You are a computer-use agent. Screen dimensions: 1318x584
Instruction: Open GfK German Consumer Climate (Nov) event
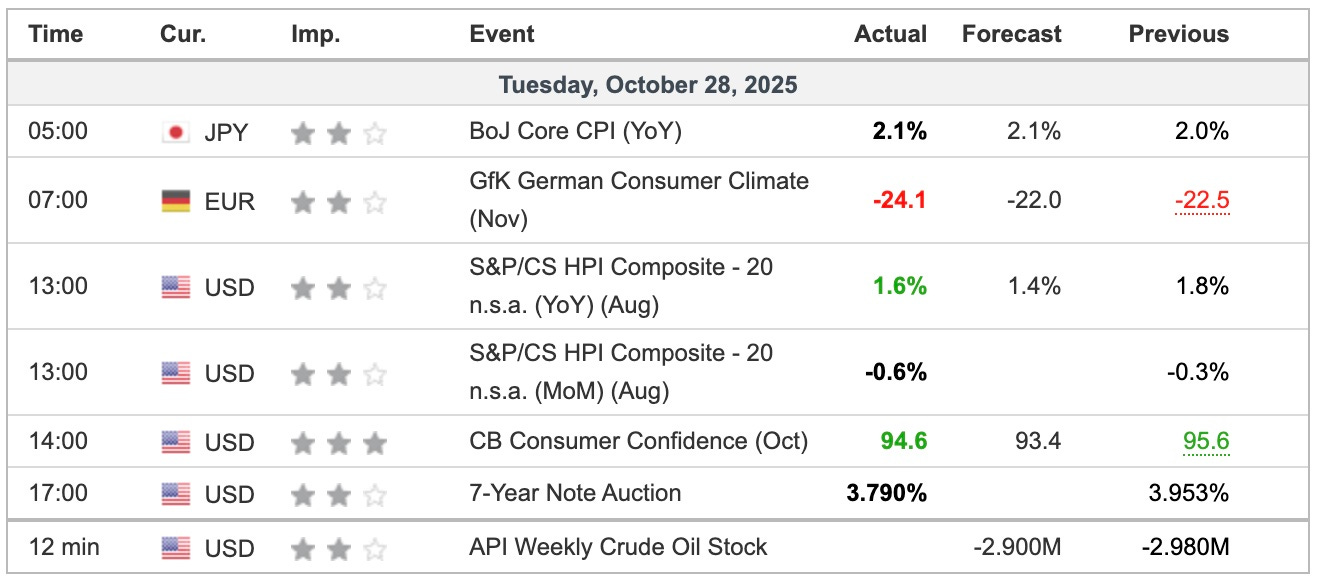tap(639, 200)
